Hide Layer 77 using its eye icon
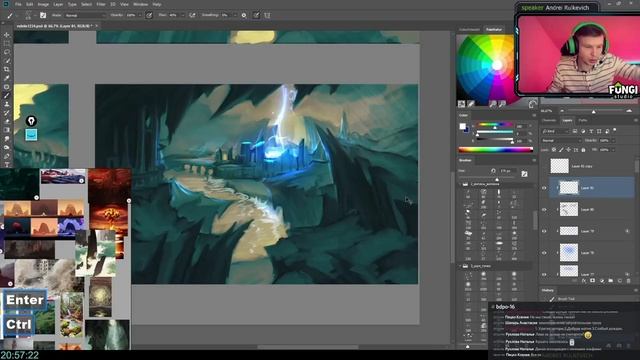This screenshot has width=640, height=360. click(x=544, y=274)
